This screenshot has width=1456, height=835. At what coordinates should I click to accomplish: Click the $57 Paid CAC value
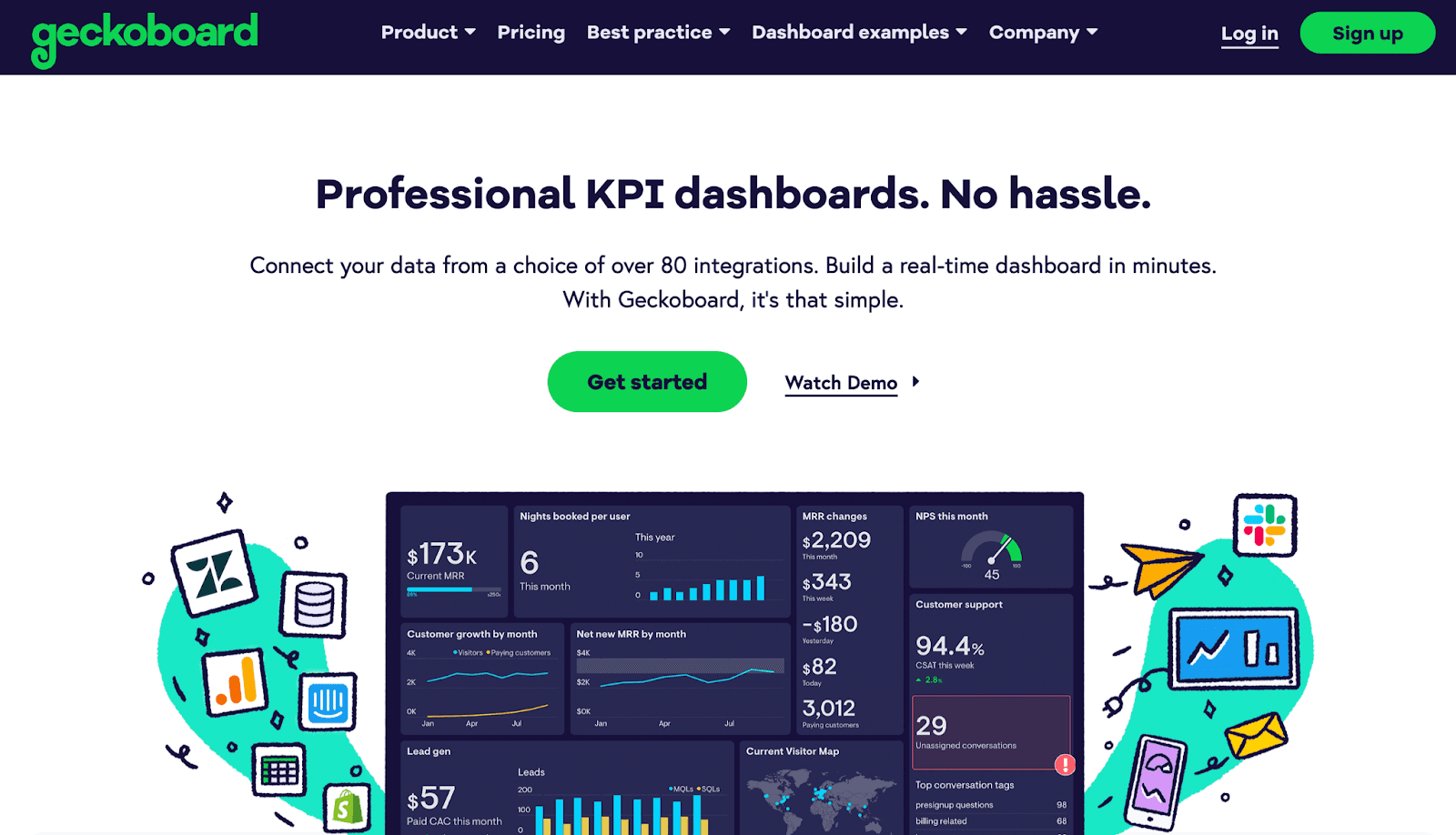[430, 799]
